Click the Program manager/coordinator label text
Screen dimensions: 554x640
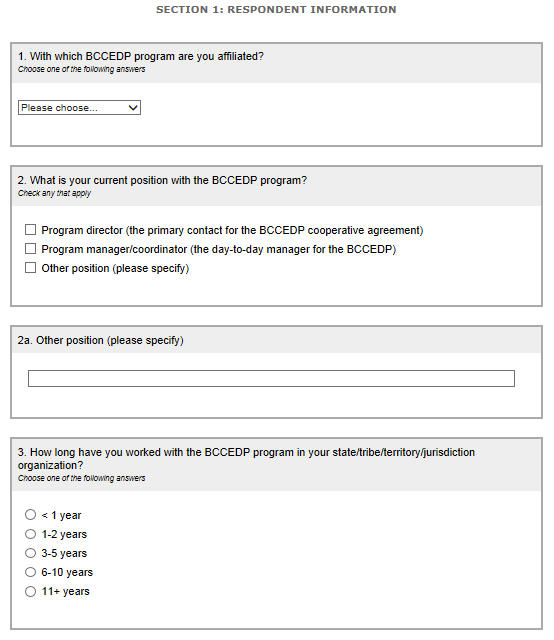[219, 249]
